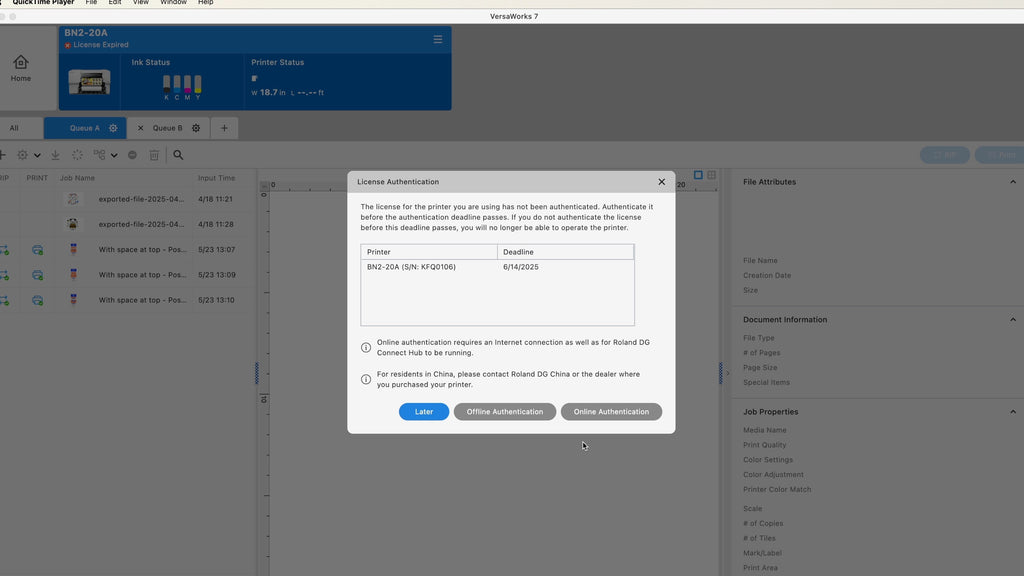Switch to single view layout icon
The image size is (1024, 576).
[x=698, y=175]
